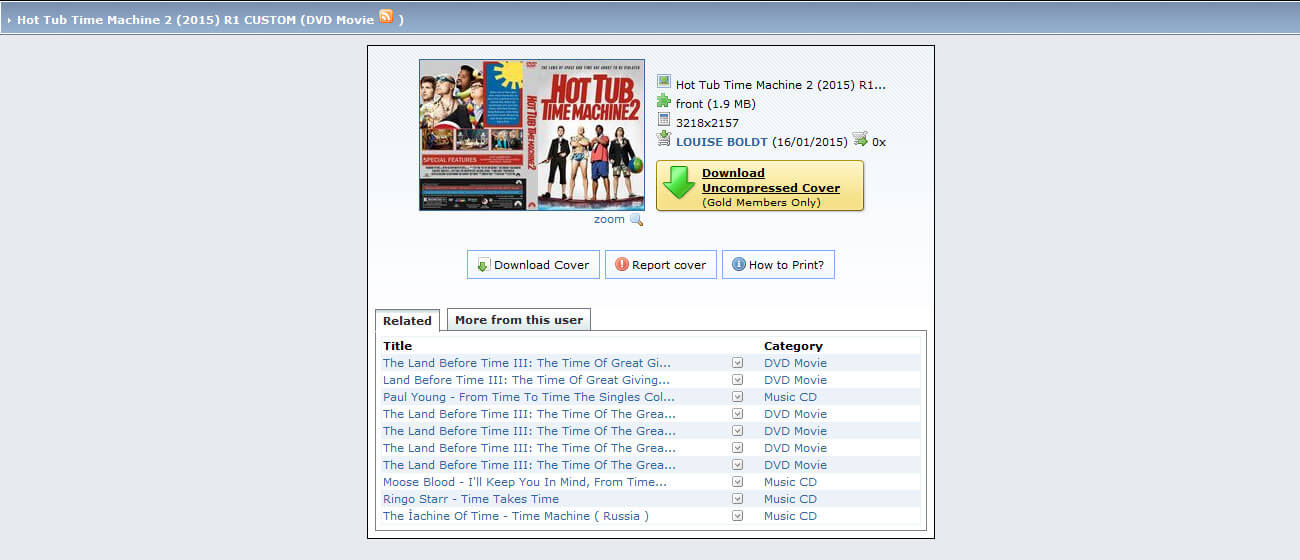Expand dropdown for Paul Young row

point(738,397)
